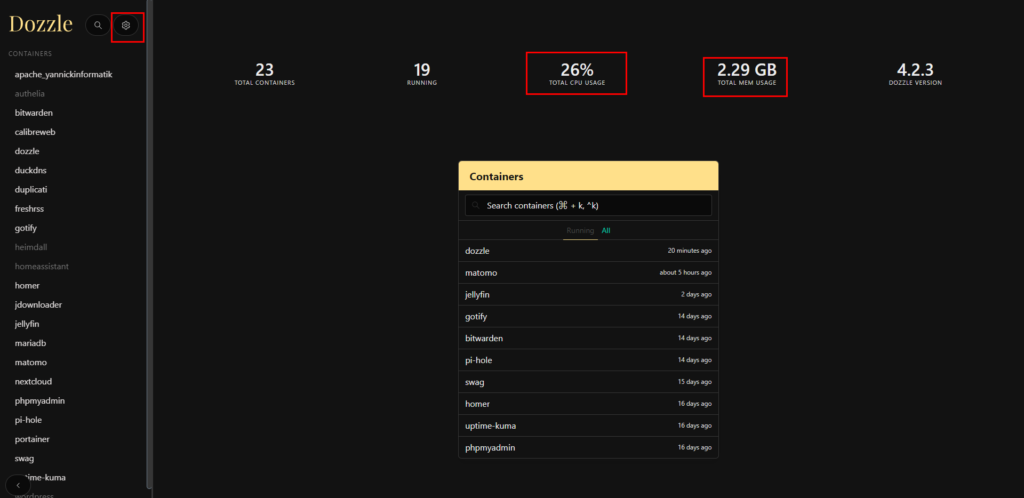Open phpmyadmin row in Containers card
Image resolution: width=1024 pixels, height=498 pixels.
(x=588, y=448)
